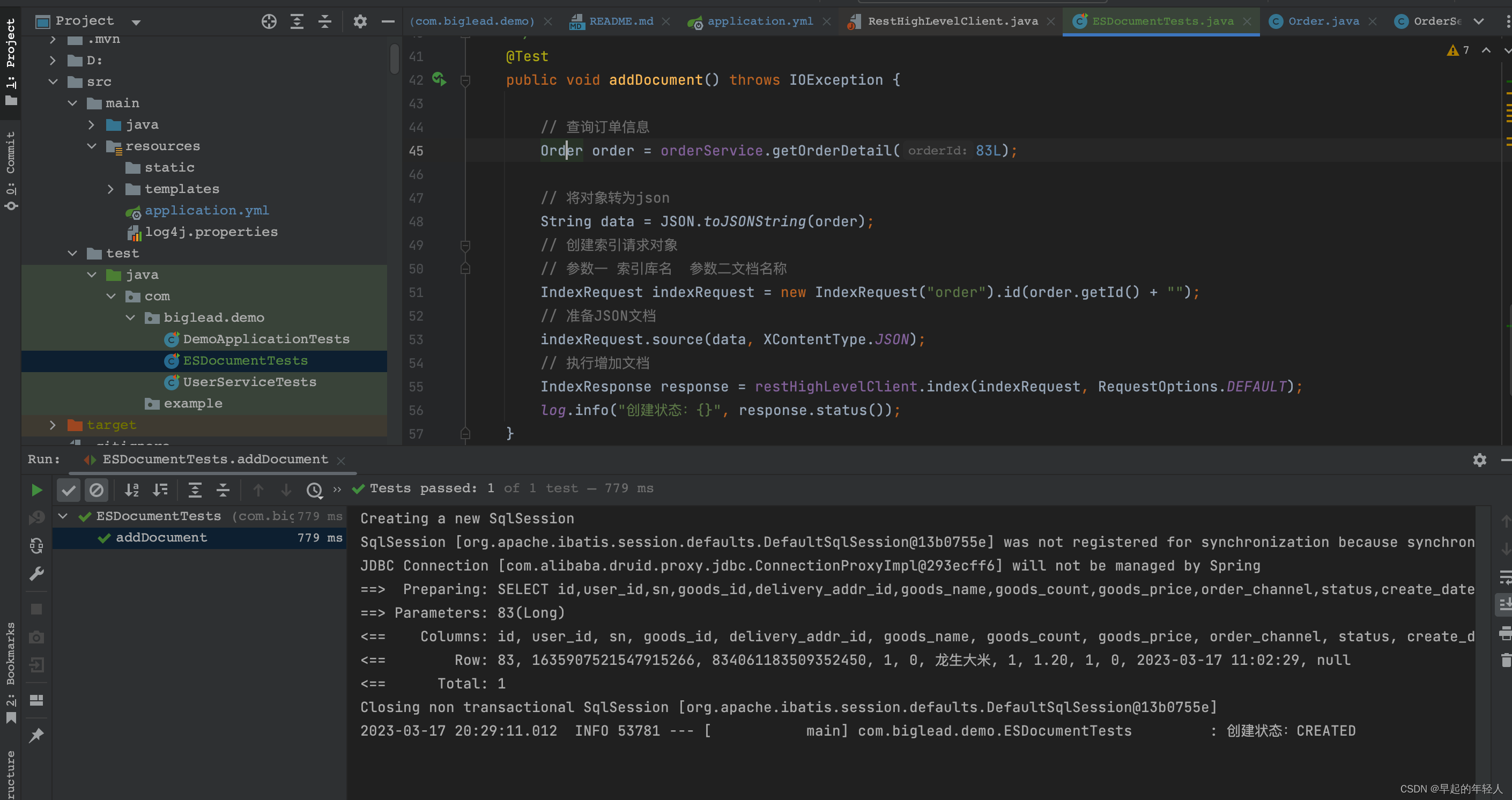Open run configuration wrench icon

tap(36, 573)
